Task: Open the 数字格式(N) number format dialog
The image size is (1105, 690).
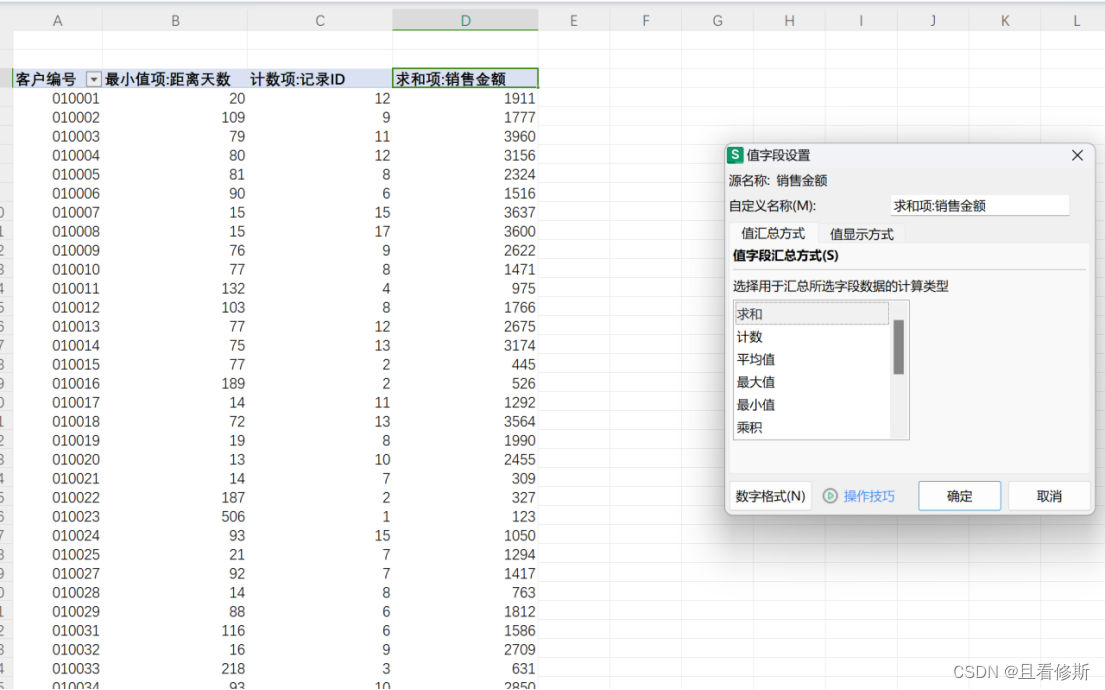Action: click(x=770, y=495)
